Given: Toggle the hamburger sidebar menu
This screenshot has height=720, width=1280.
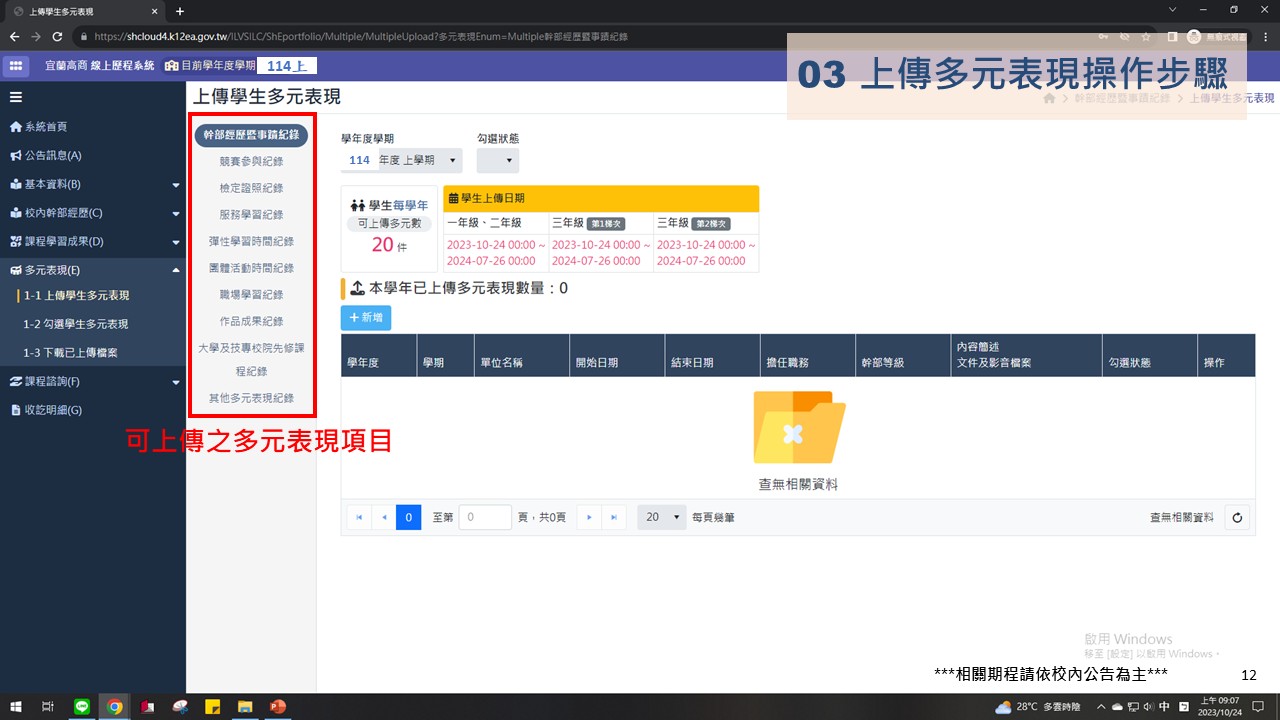Looking at the screenshot, I should pos(16,97).
